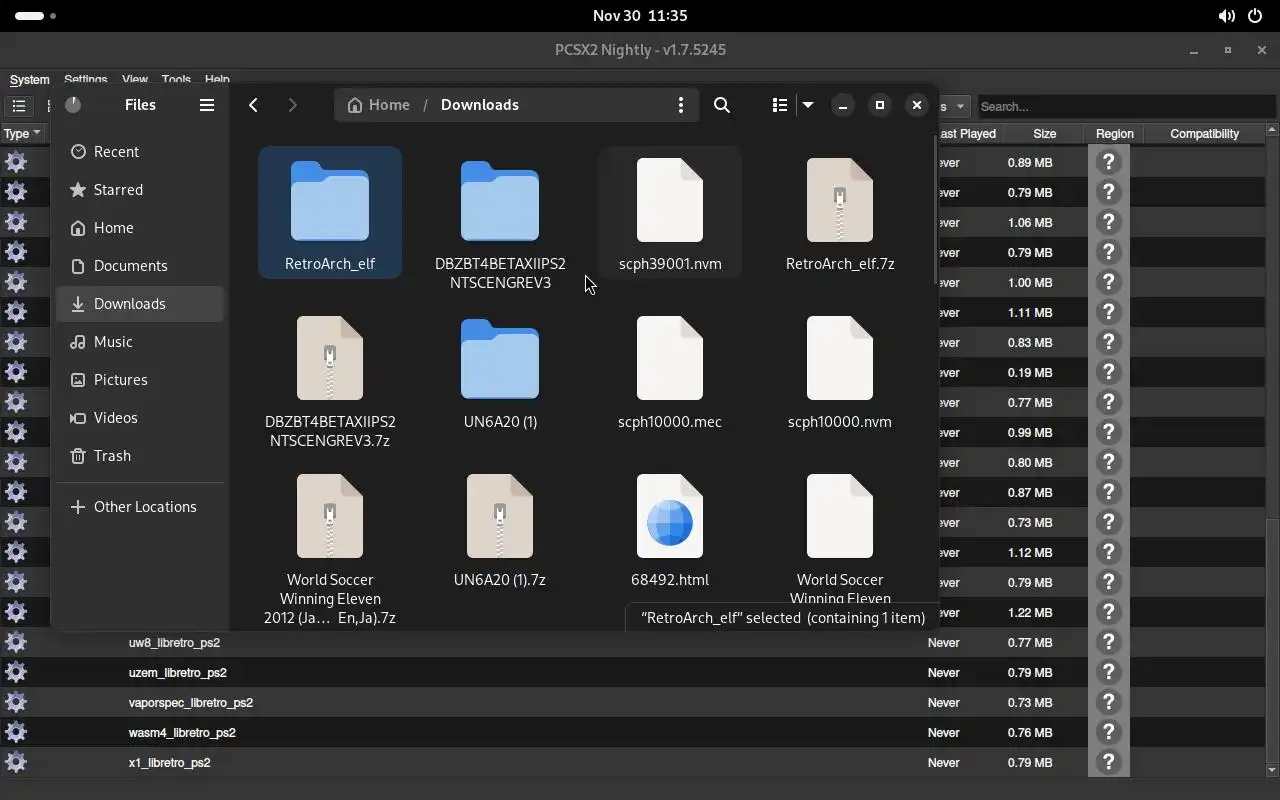The height and width of the screenshot is (800, 1280).
Task: Click the region question mark for 1.22 MB row
Action: tap(1108, 612)
